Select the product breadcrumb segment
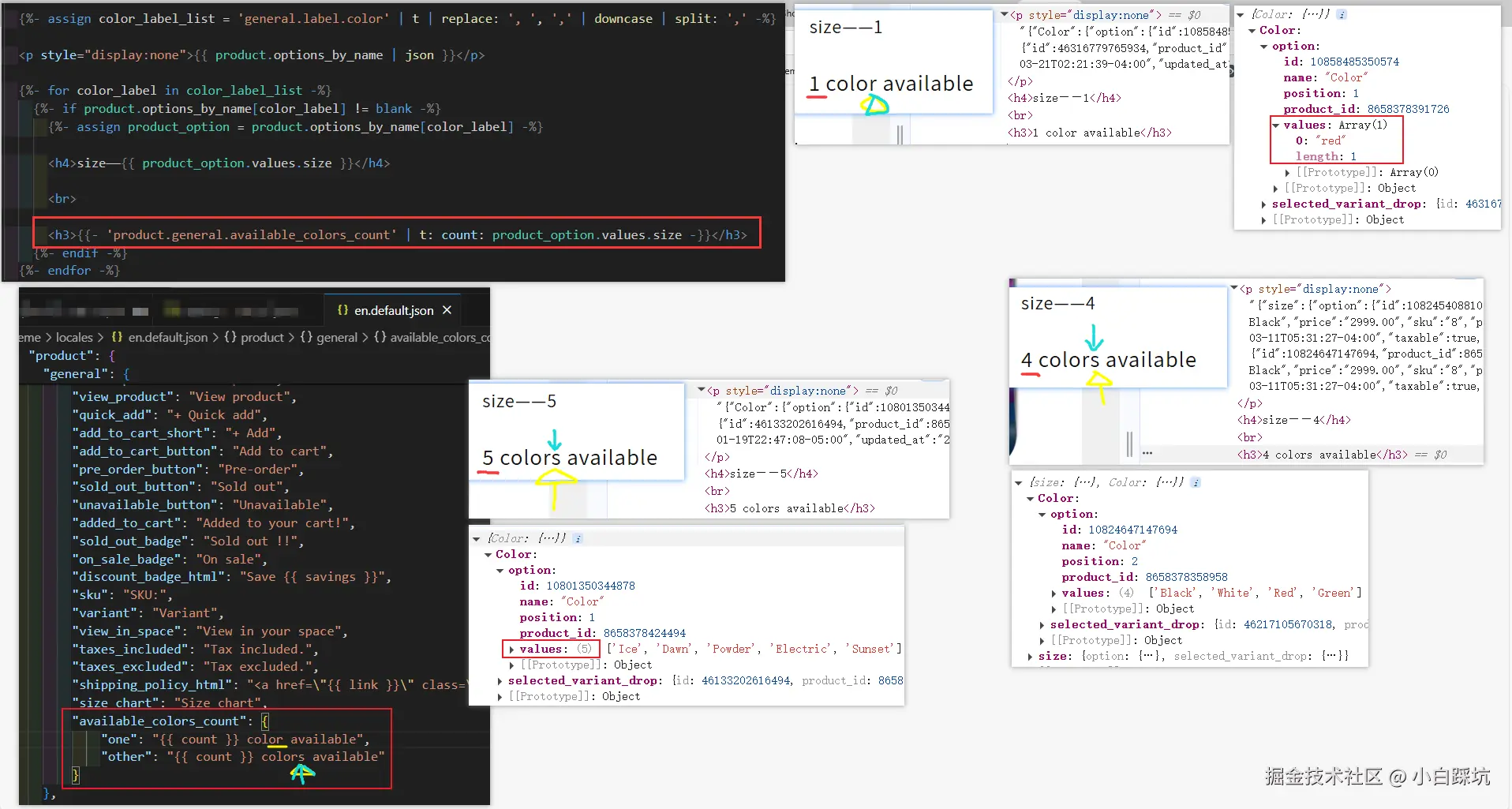This screenshot has height=809, width=1512. 262,337
